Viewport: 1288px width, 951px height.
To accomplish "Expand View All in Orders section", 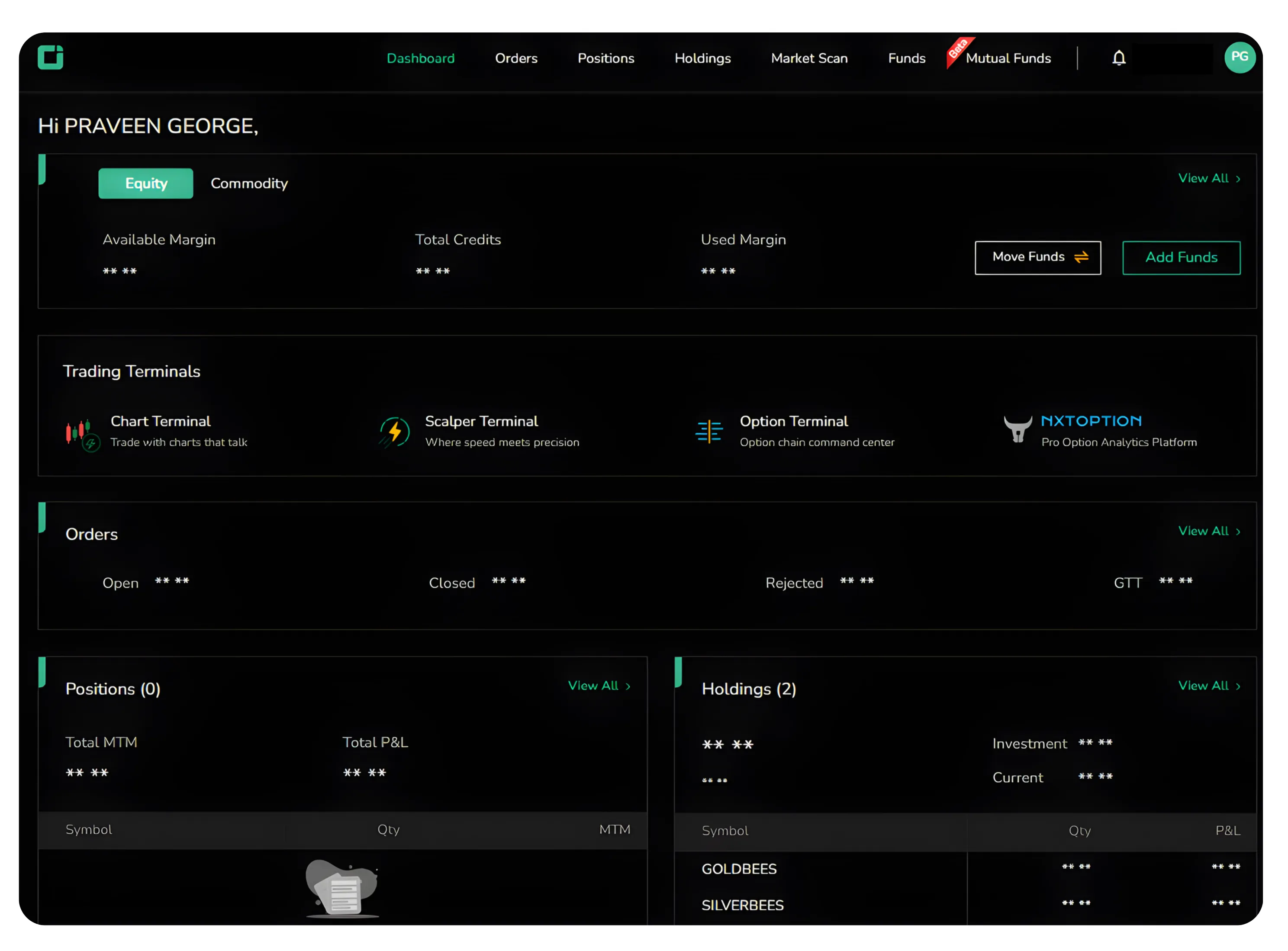I will tap(1210, 531).
